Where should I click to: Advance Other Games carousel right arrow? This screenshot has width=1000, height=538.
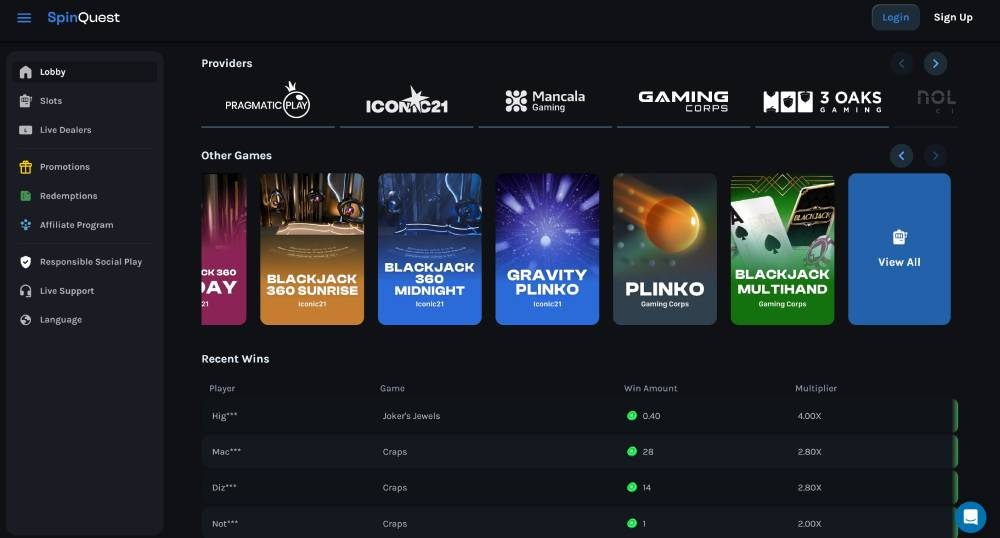pos(936,156)
